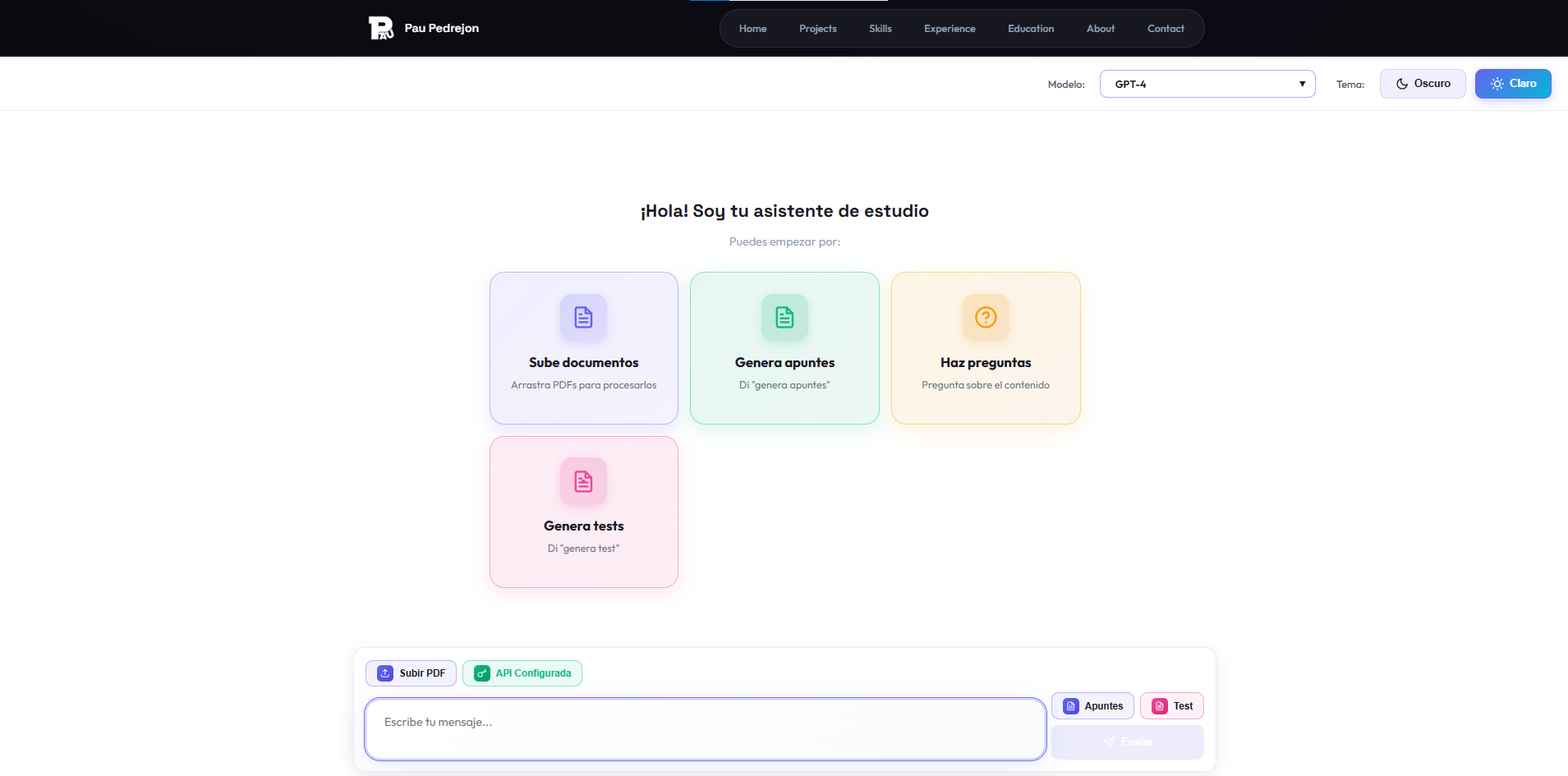
Task: Go to the Experience section
Action: click(x=950, y=29)
